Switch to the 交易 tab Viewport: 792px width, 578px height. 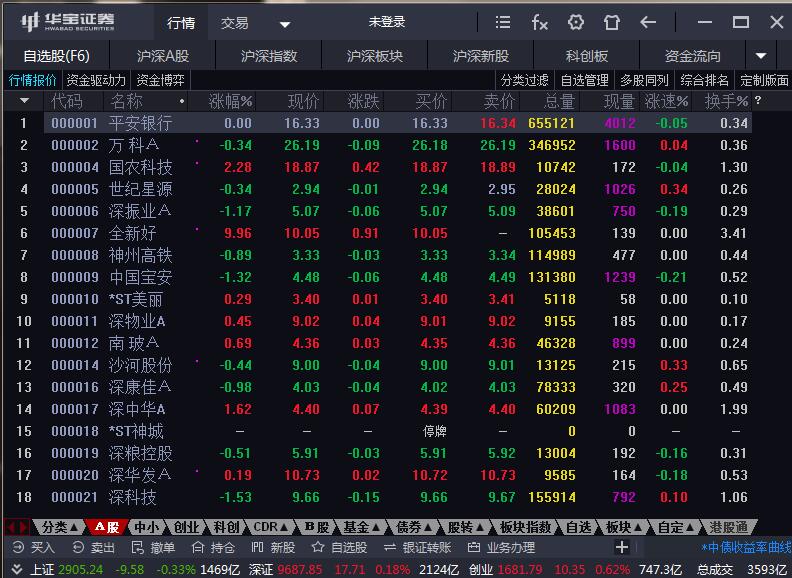click(x=234, y=22)
